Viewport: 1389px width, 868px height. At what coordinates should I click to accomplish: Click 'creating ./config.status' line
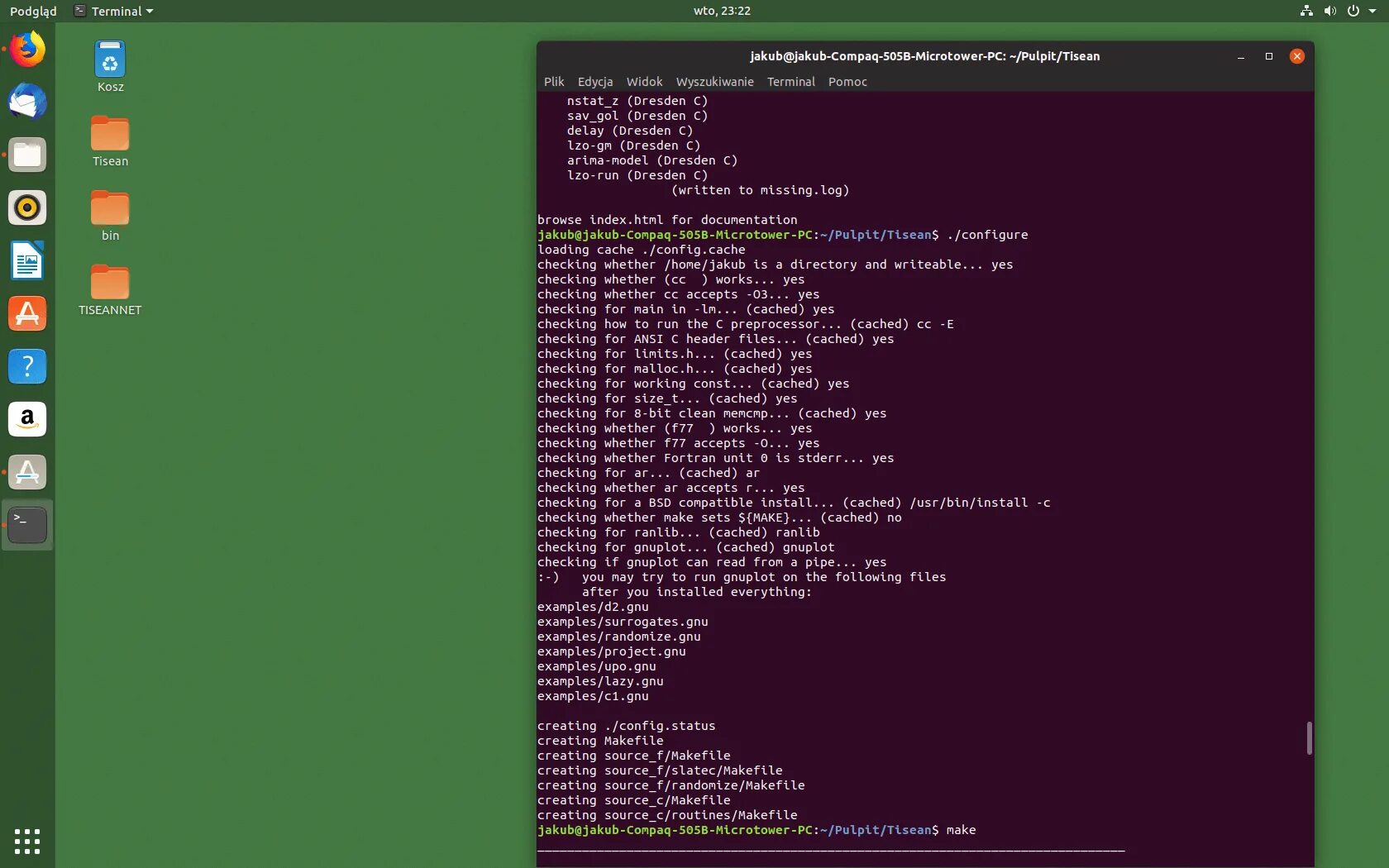[627, 726]
